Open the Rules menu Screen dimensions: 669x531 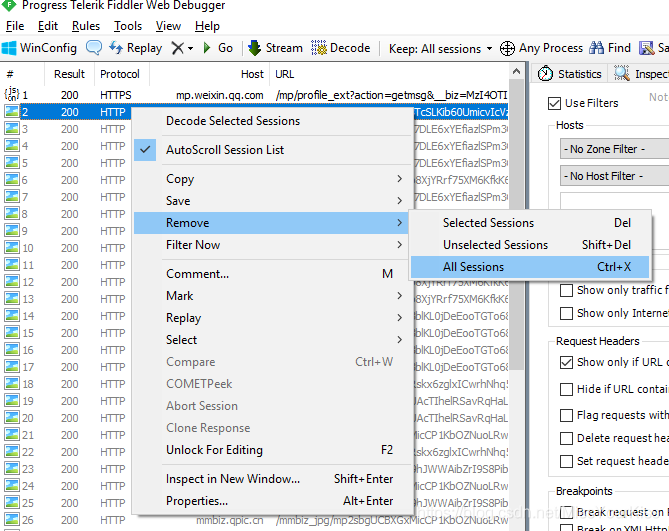pyautogui.click(x=86, y=26)
